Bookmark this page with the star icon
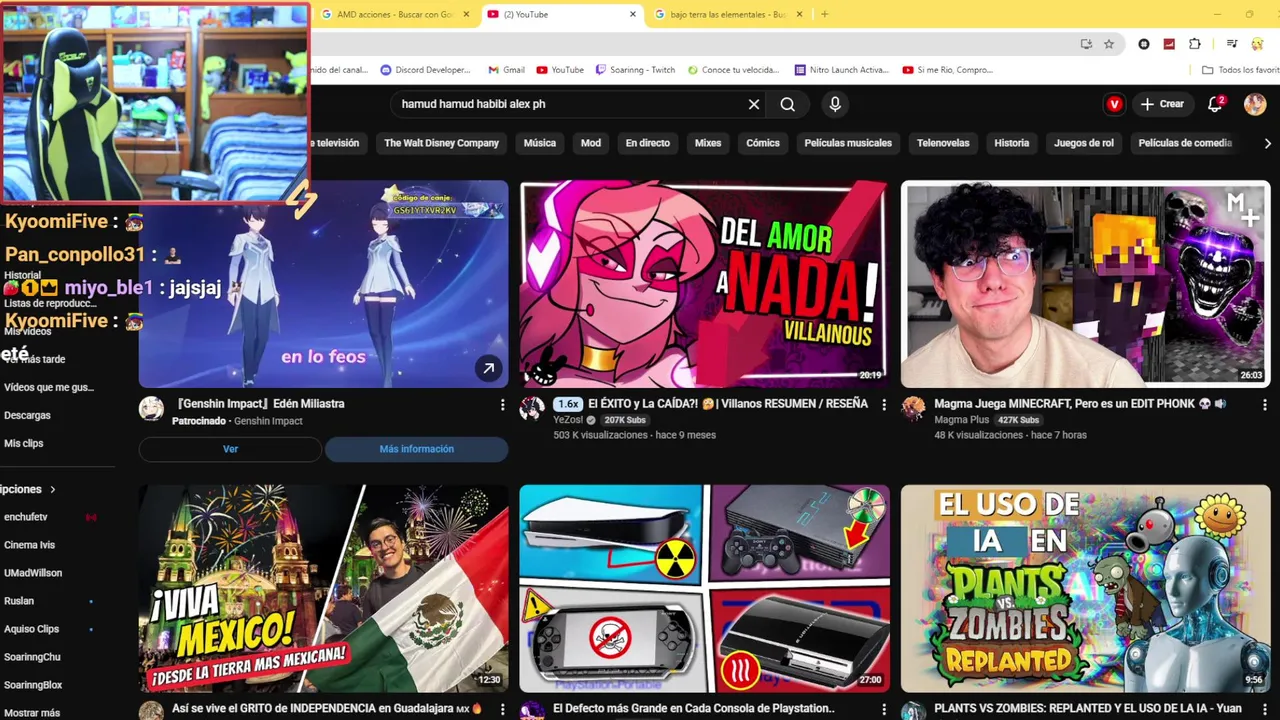The height and width of the screenshot is (720, 1280). (1109, 44)
